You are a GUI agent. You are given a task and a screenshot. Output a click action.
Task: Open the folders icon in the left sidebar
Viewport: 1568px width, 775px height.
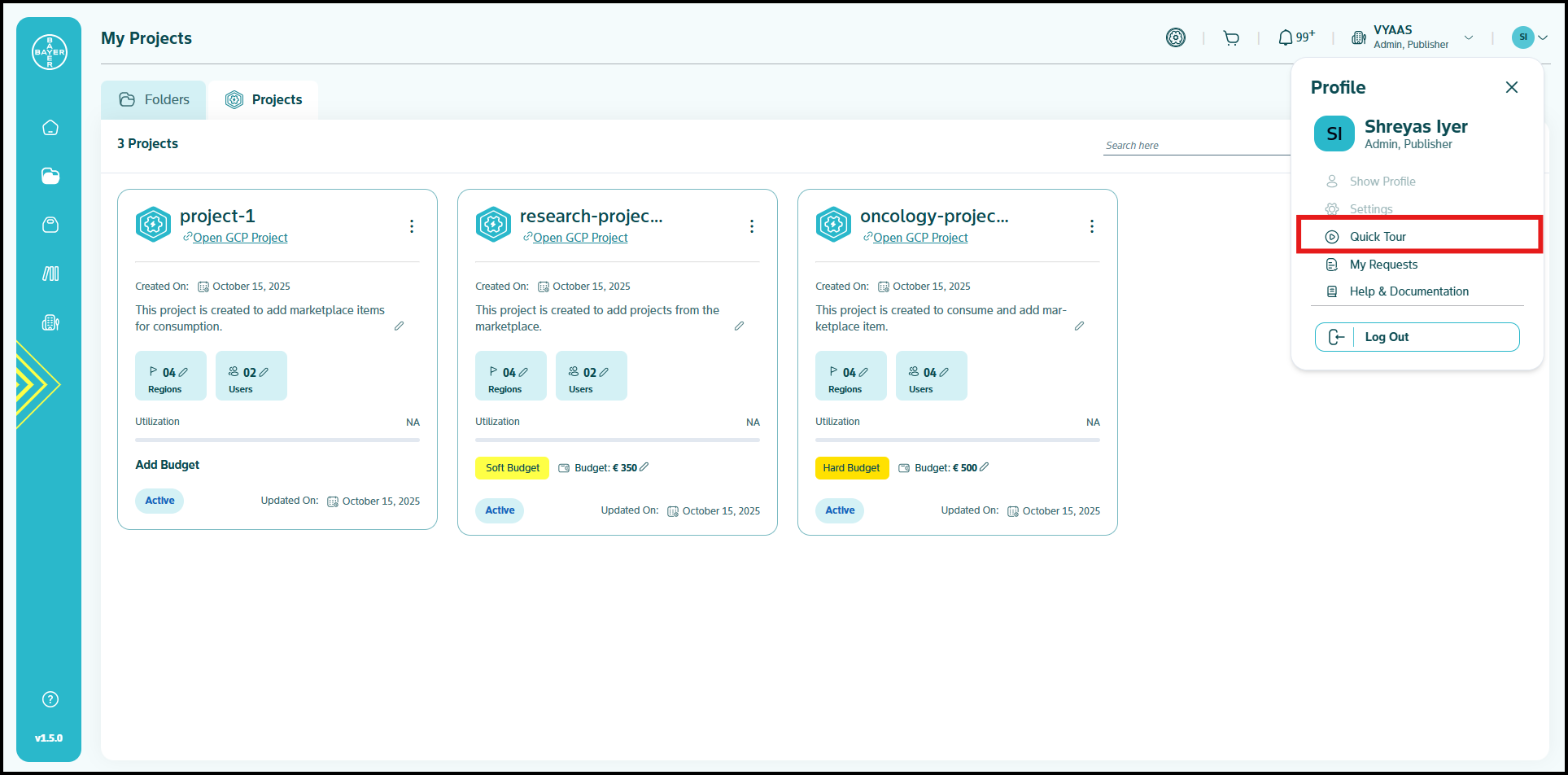point(50,176)
